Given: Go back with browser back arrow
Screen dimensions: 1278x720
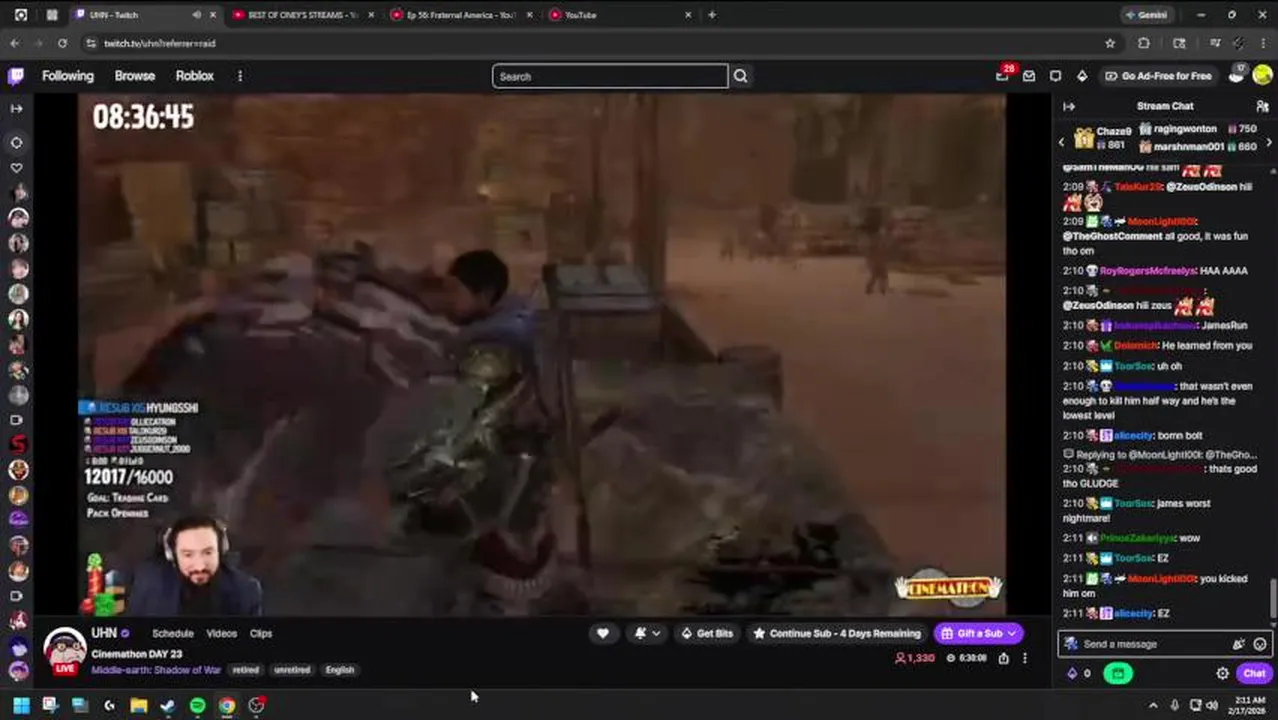Looking at the screenshot, I should [x=15, y=43].
